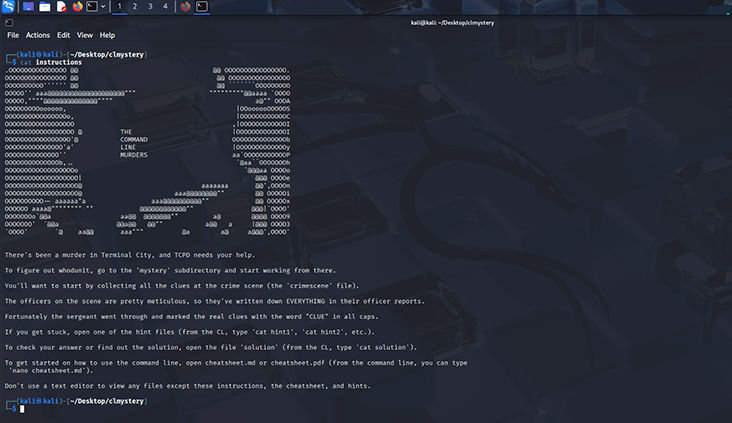Open the File menu
The height and width of the screenshot is (423, 732).
click(x=13, y=35)
